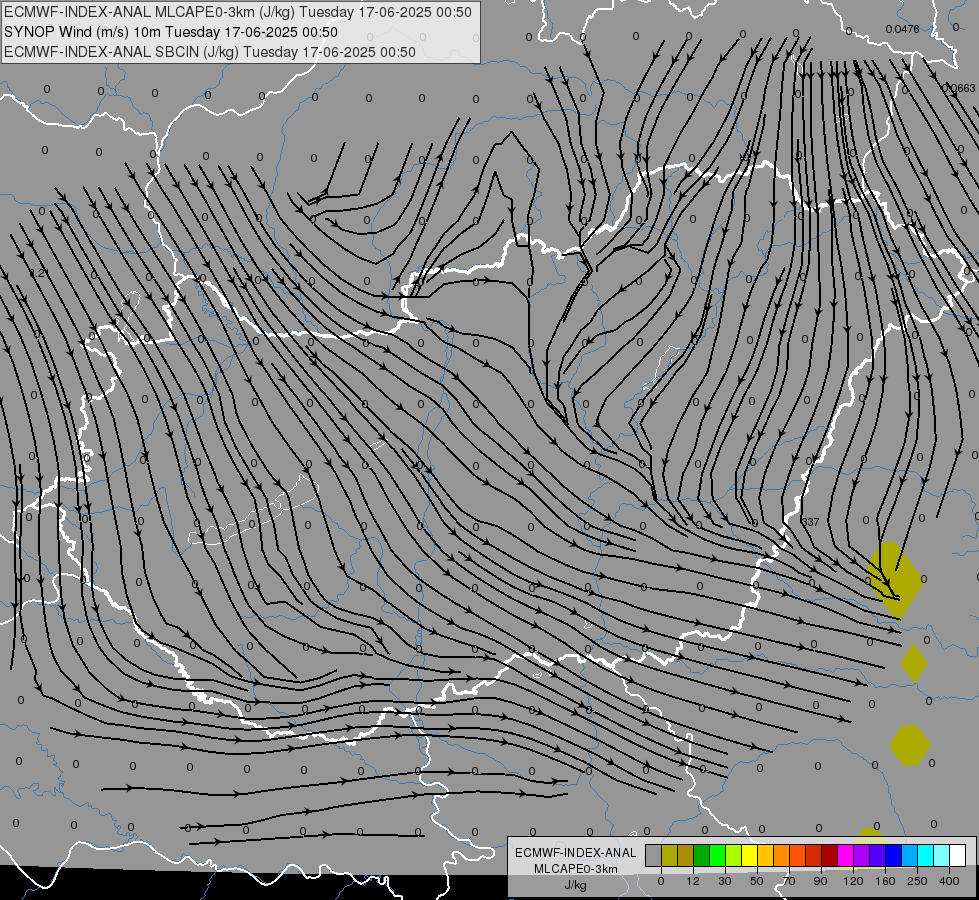The width and height of the screenshot is (979, 900).
Task: Click the 400 tick label in legend
Action: pos(949,881)
